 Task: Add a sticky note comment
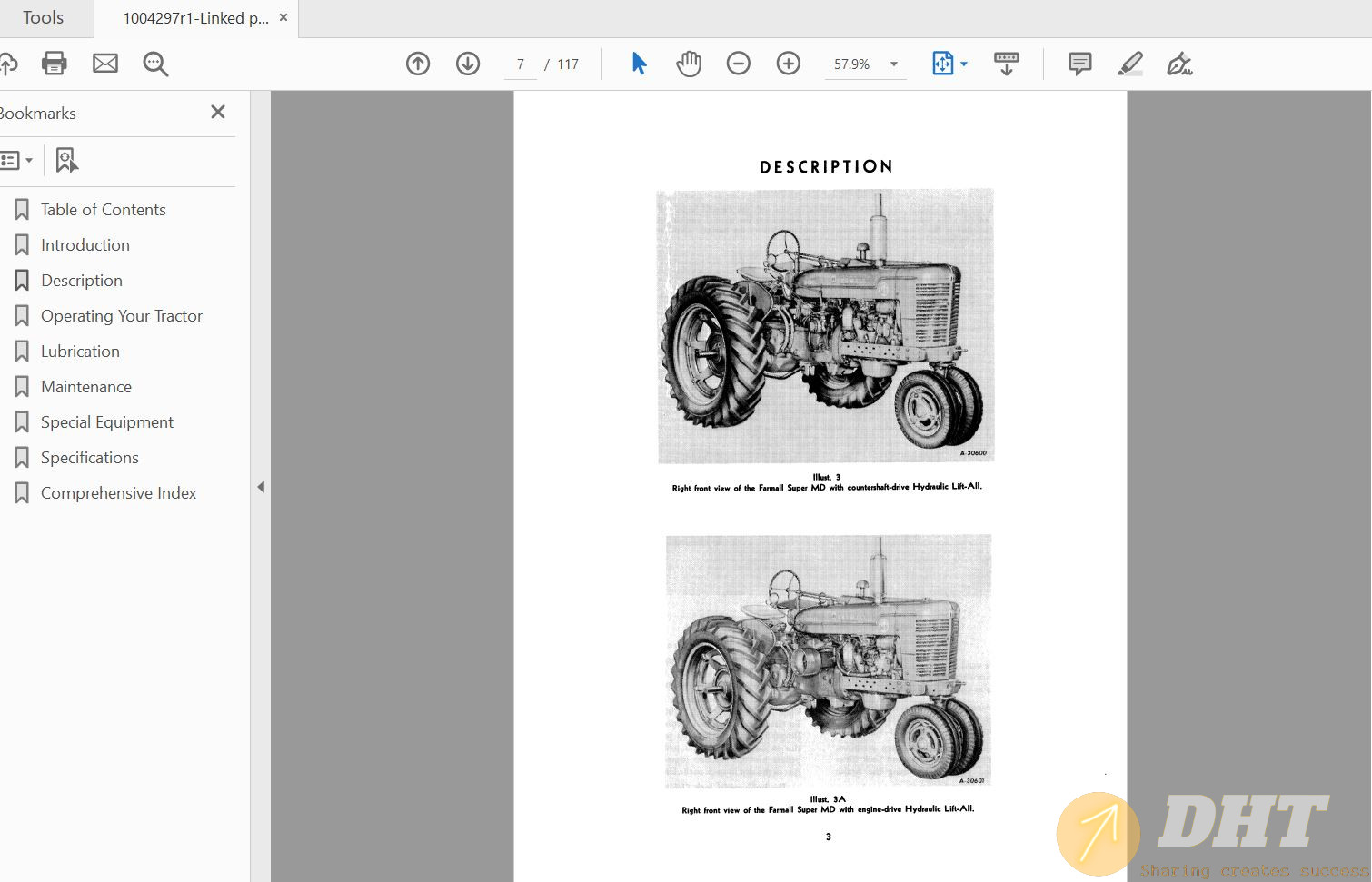coord(1080,64)
